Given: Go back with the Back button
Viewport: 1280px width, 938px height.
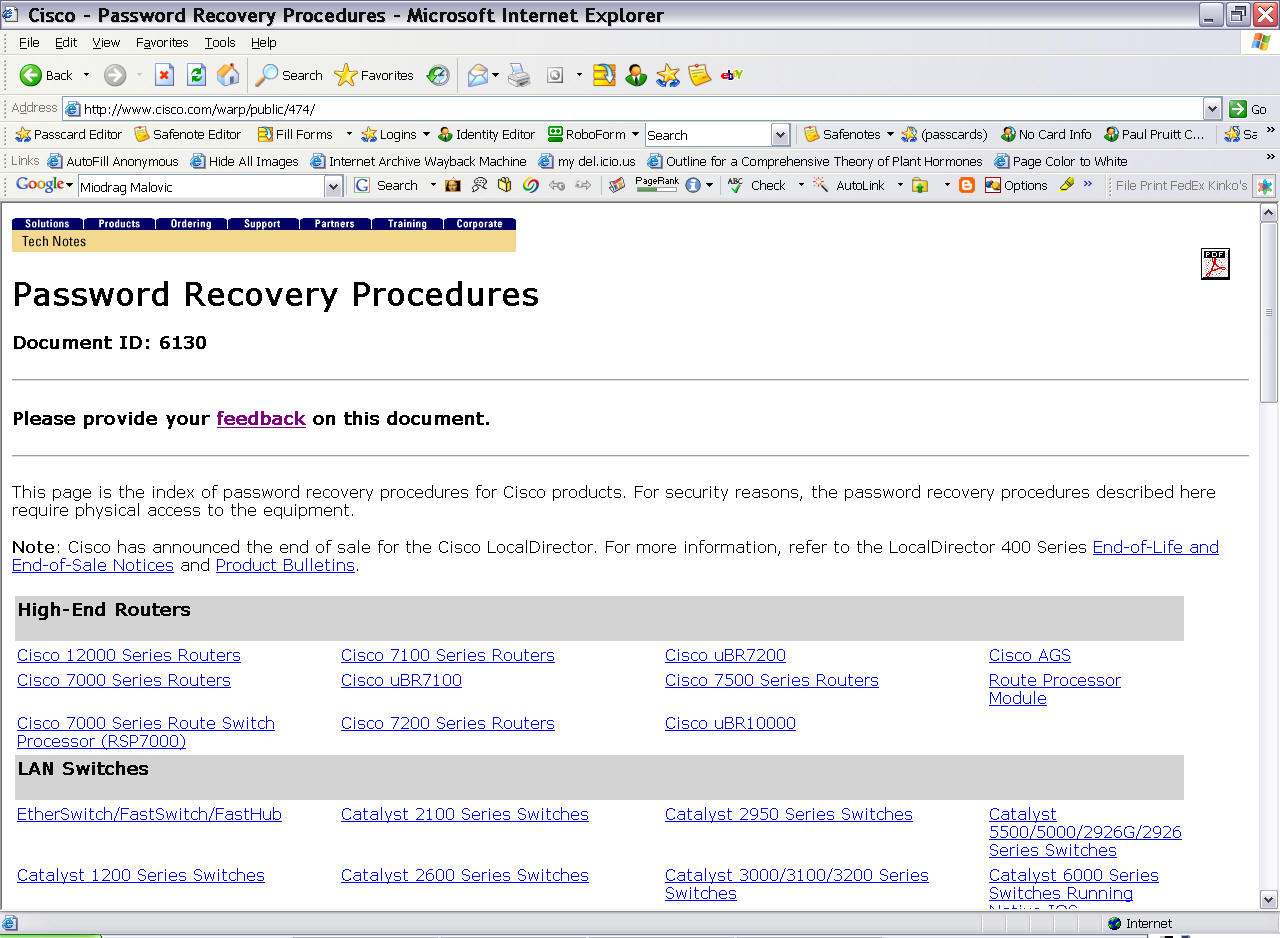Looking at the screenshot, I should [x=46, y=75].
